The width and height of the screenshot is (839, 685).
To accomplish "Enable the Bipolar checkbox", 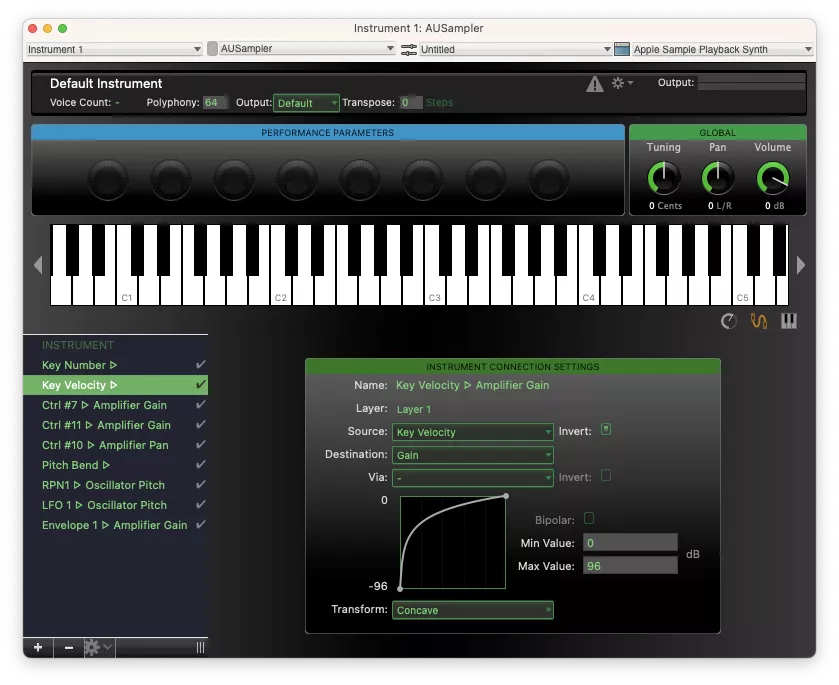I will click(589, 518).
